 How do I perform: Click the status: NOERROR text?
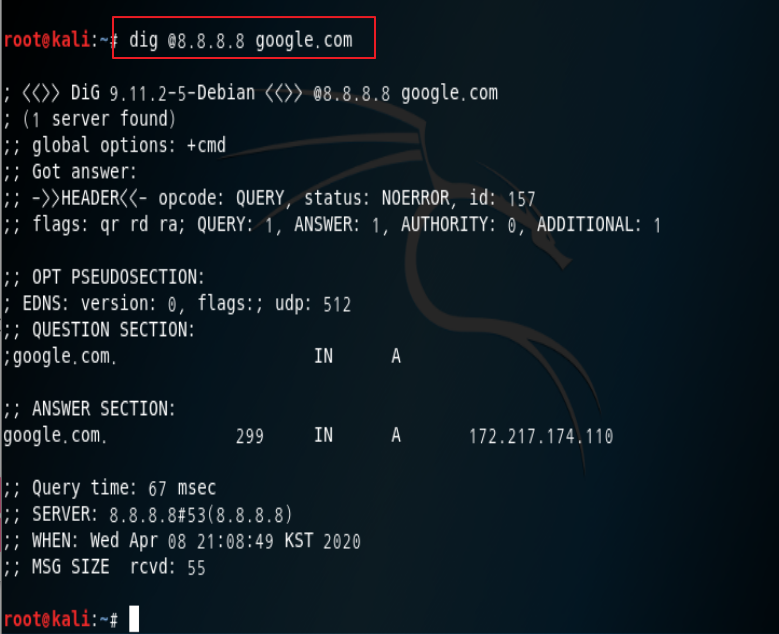tap(377, 198)
